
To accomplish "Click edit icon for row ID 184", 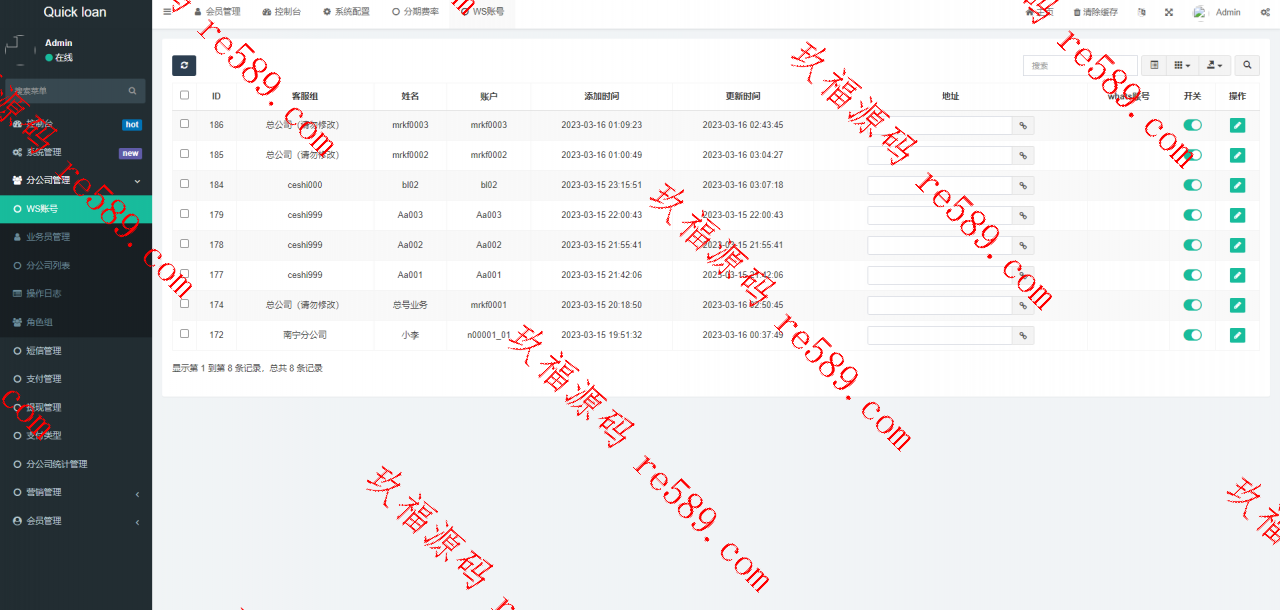I will click(x=1237, y=185).
